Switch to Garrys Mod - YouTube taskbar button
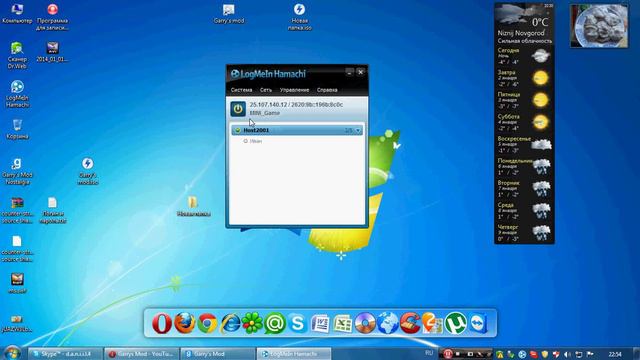The image size is (640, 360). coord(141,354)
